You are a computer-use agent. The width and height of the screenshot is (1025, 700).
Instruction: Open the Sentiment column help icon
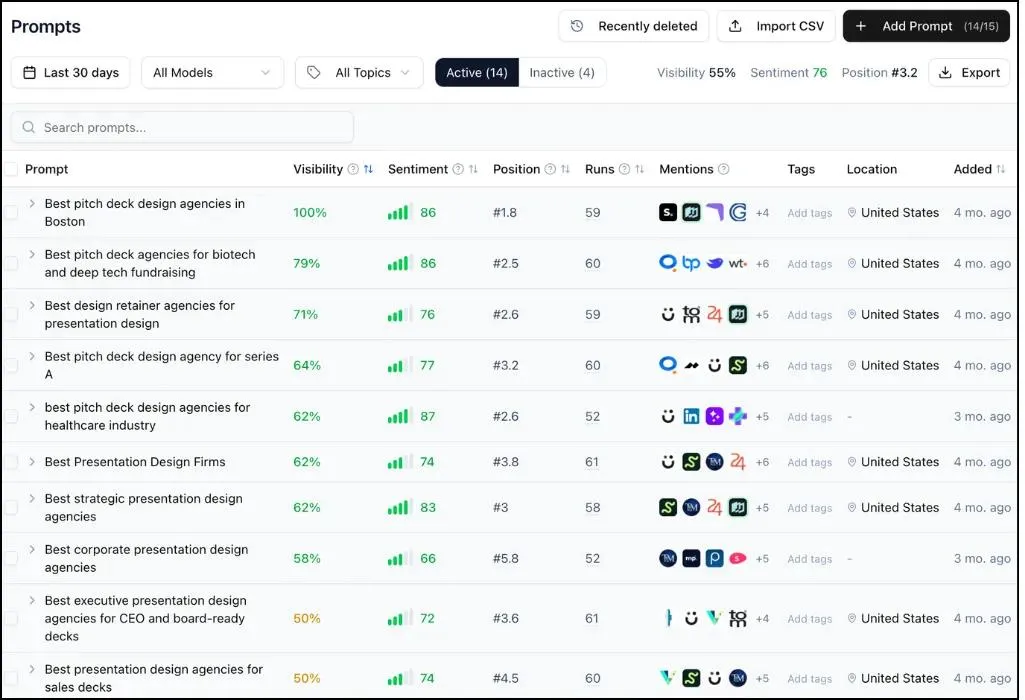(458, 169)
